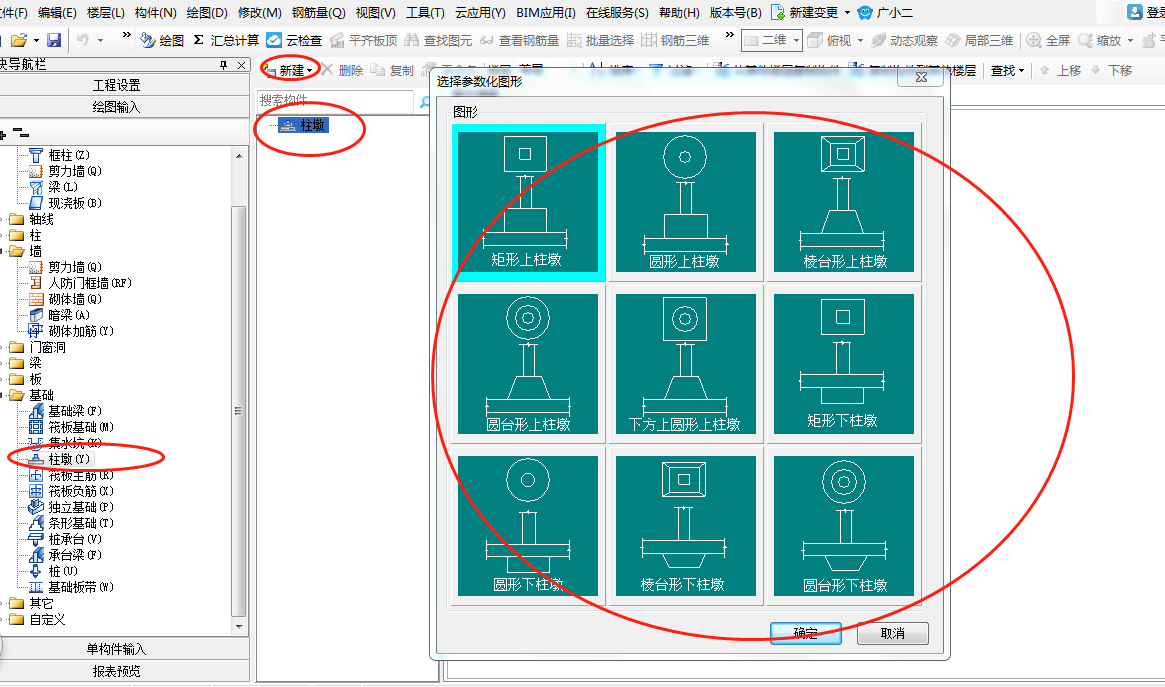Viewport: 1165px width, 687px height.
Task: Open the 楼层(L) menu
Action: 106,13
